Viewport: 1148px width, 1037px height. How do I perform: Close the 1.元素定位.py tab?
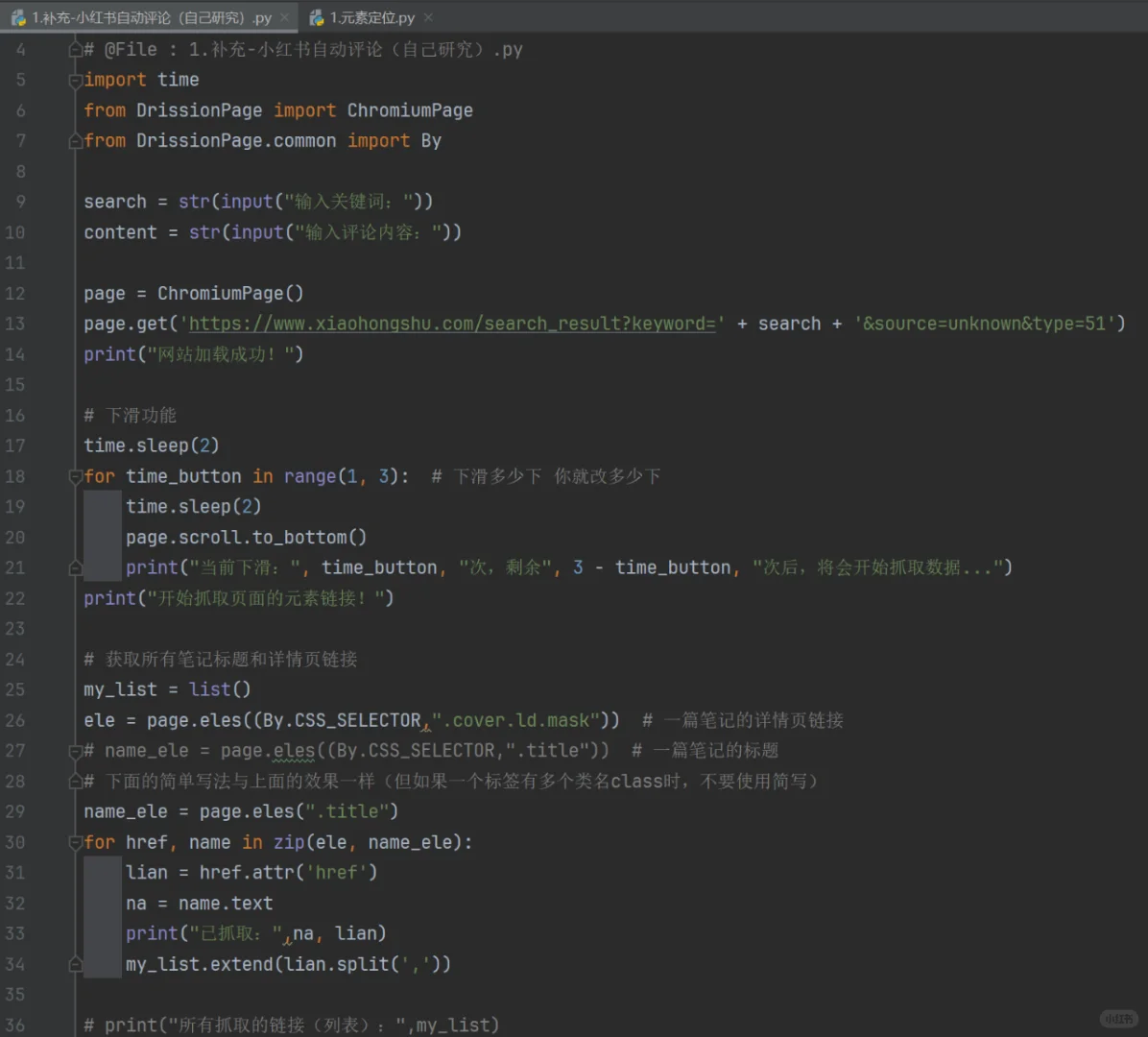pyautogui.click(x=428, y=17)
